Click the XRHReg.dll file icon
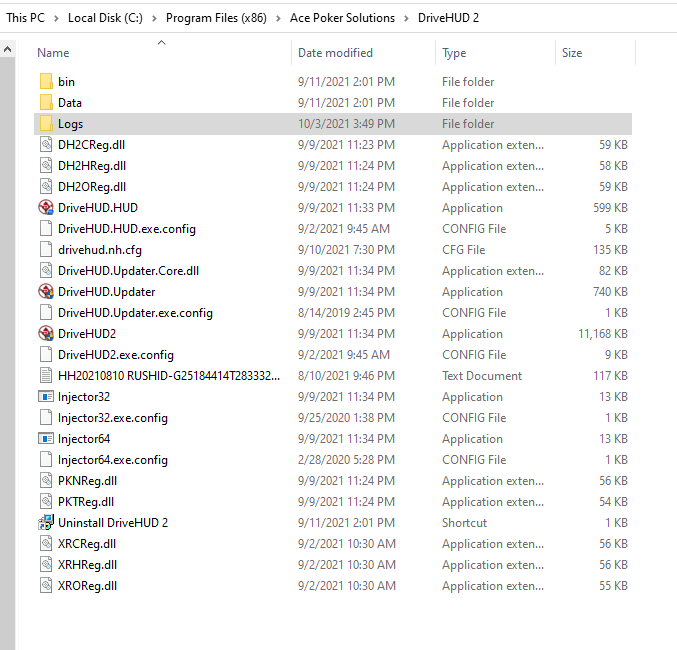Screen dimensions: 677x650 click(x=46, y=565)
